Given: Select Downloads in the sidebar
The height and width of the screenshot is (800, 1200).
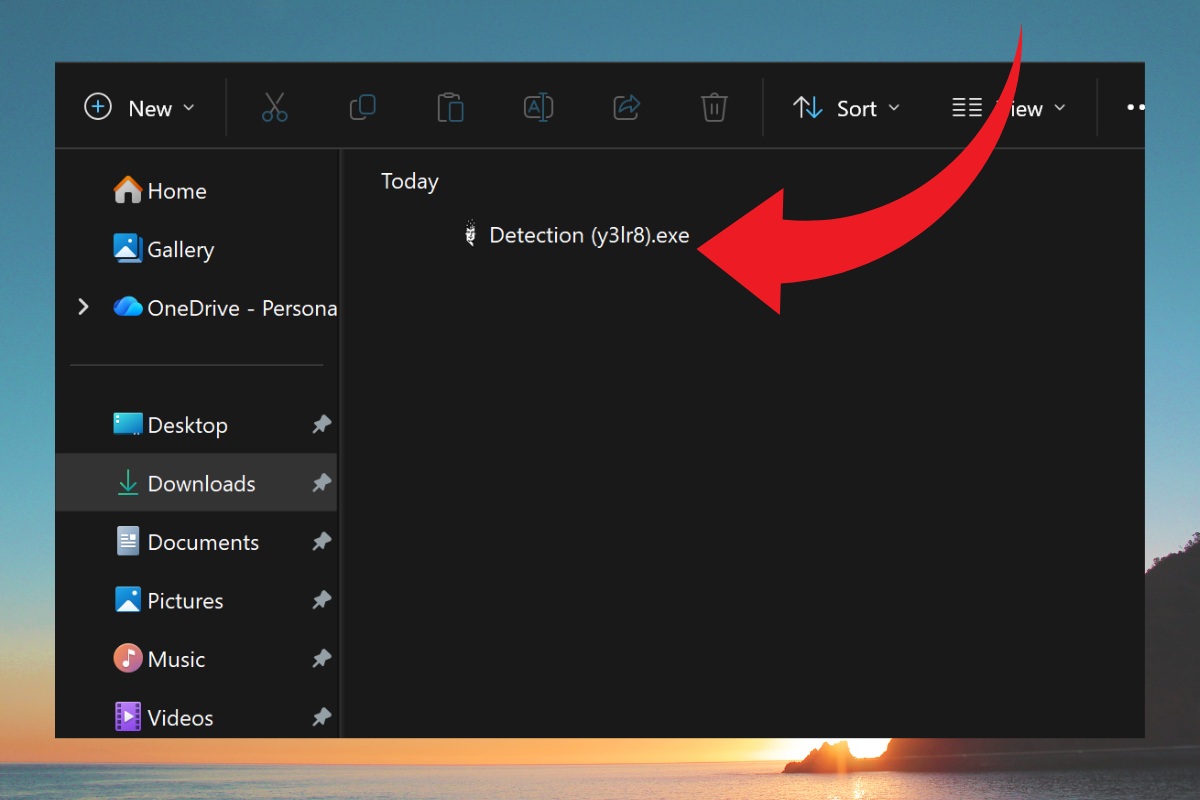Looking at the screenshot, I should tap(196, 484).
